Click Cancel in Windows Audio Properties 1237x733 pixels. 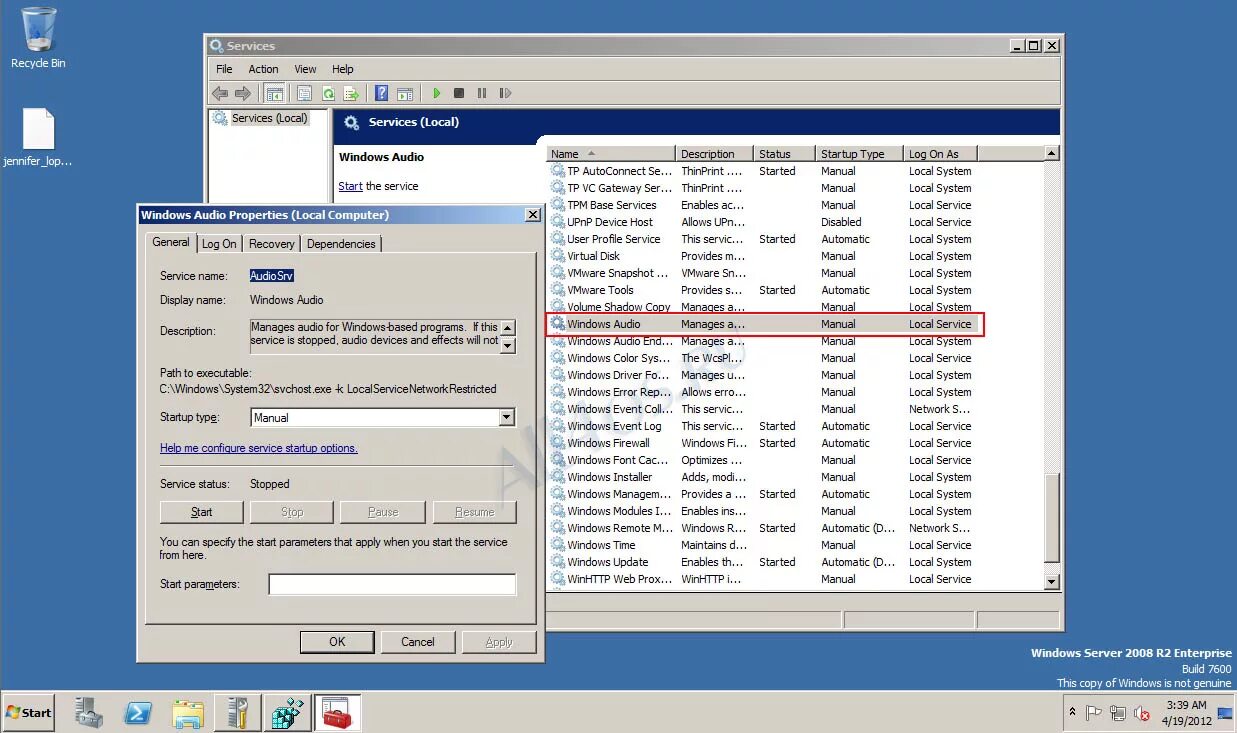418,642
